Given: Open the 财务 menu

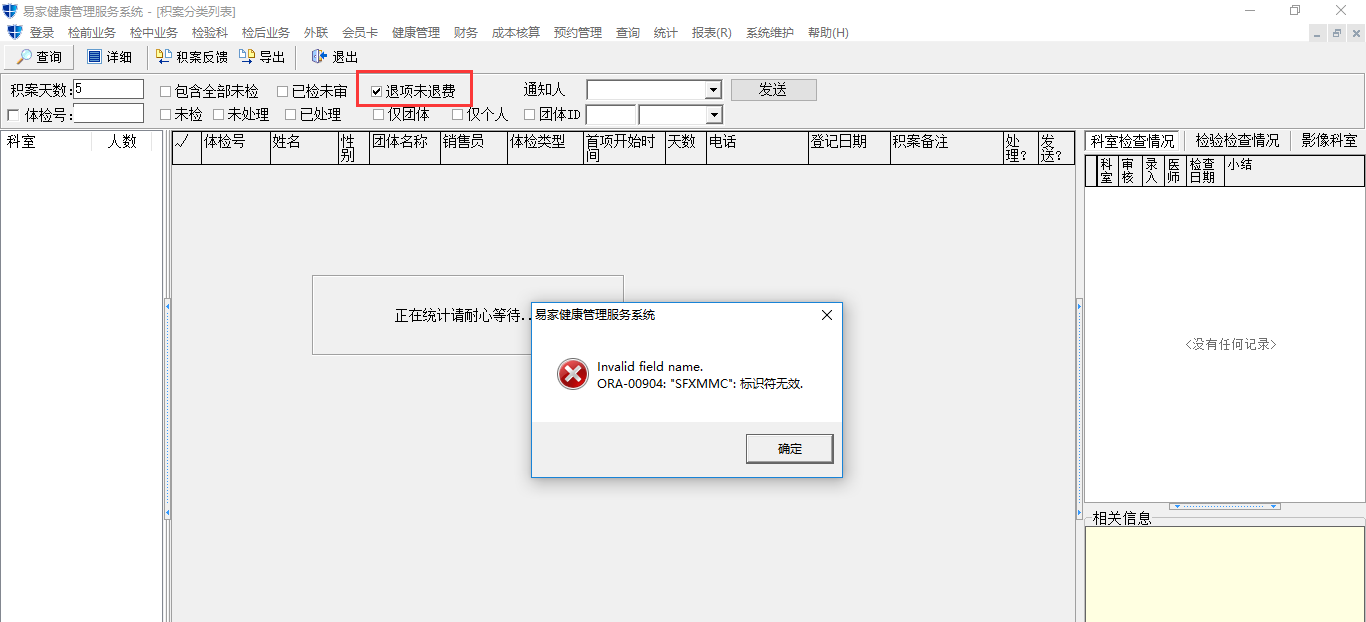Looking at the screenshot, I should [466, 32].
